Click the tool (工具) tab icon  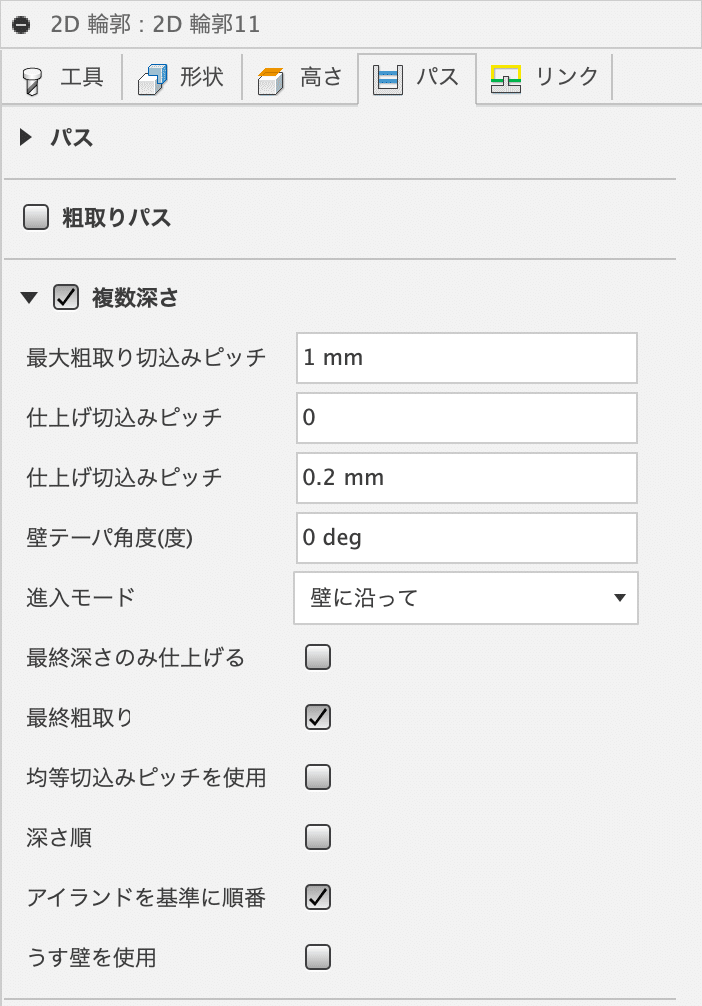coord(32,80)
